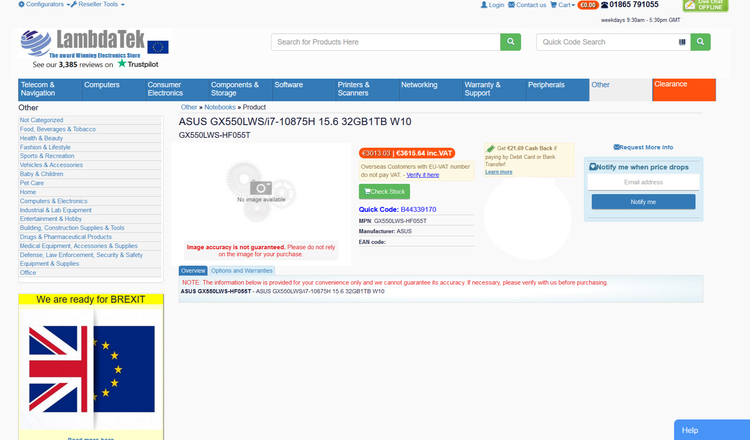The width and height of the screenshot is (750, 440).
Task: Open the Computers menu
Action: (113, 89)
